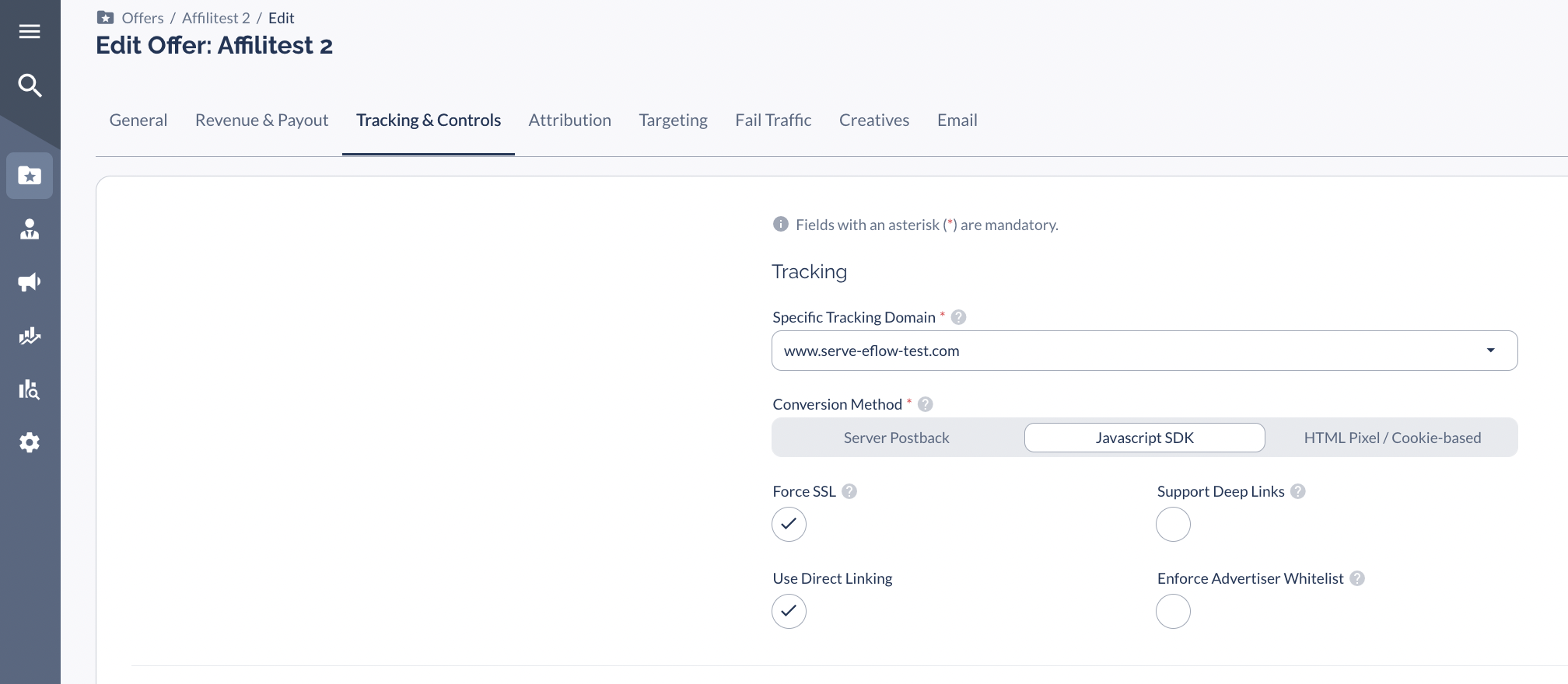1568x684 pixels.
Task: Open the search magnifier in sidebar
Action: click(x=30, y=85)
